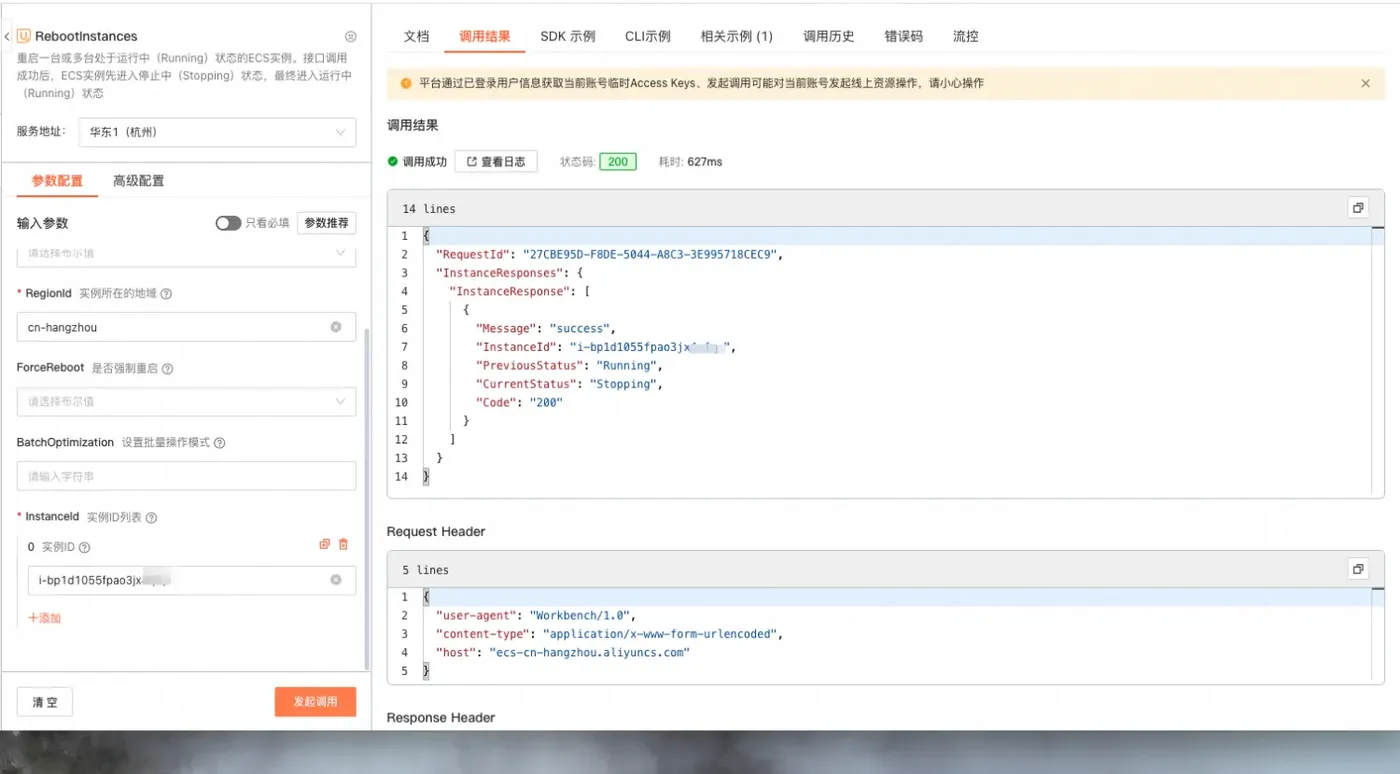This screenshot has height=774, width=1400.
Task: Clear the InstanceId input value
Action: click(x=336, y=580)
